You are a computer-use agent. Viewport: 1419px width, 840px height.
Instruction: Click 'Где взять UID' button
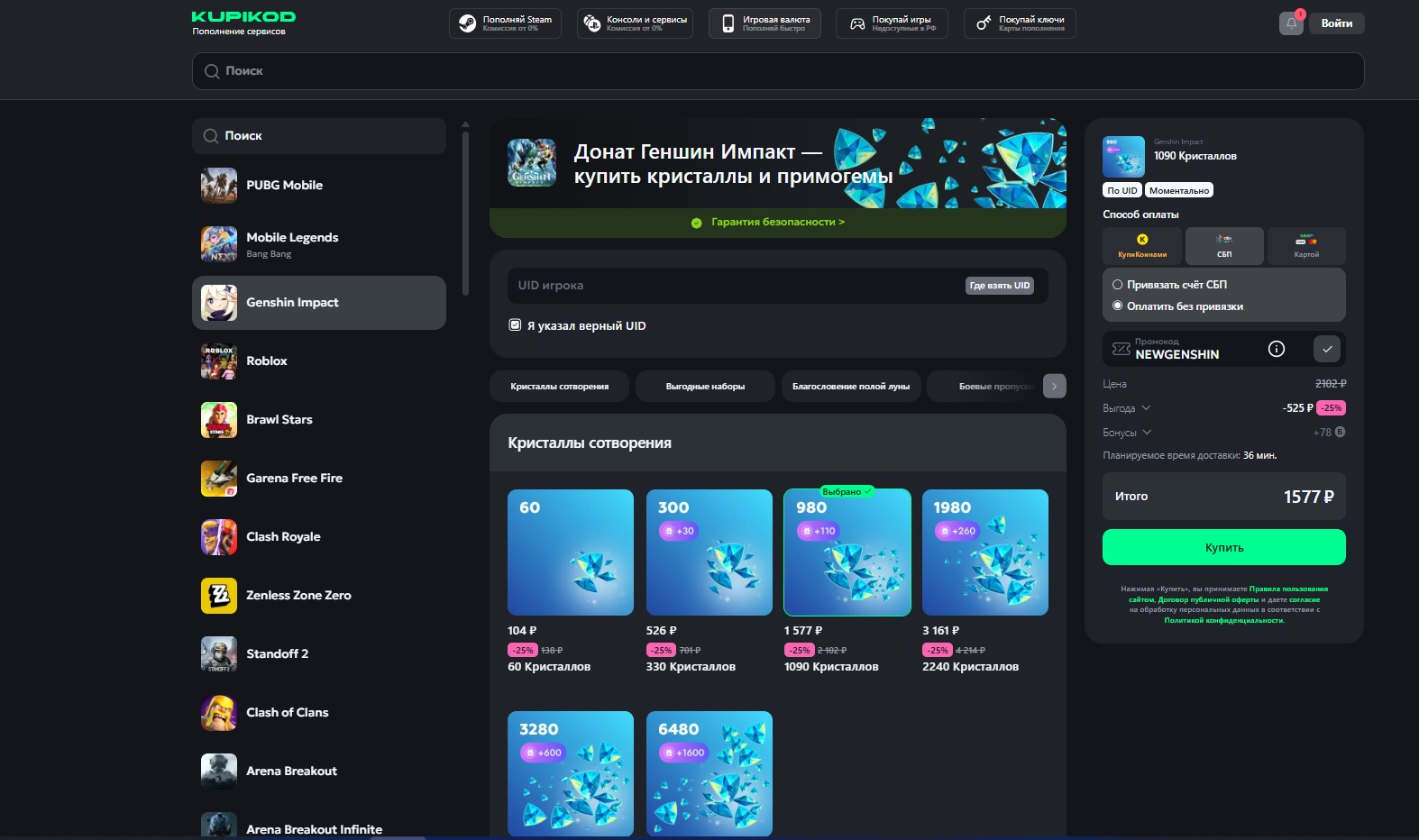(x=1000, y=286)
